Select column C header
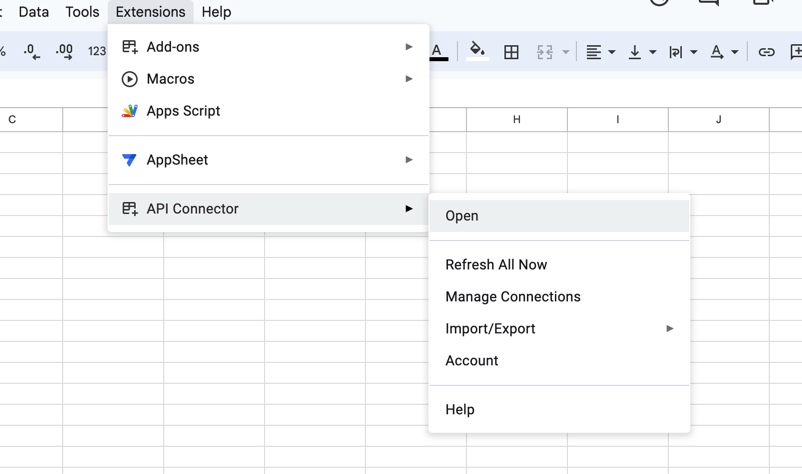The image size is (802, 474). pos(31,120)
